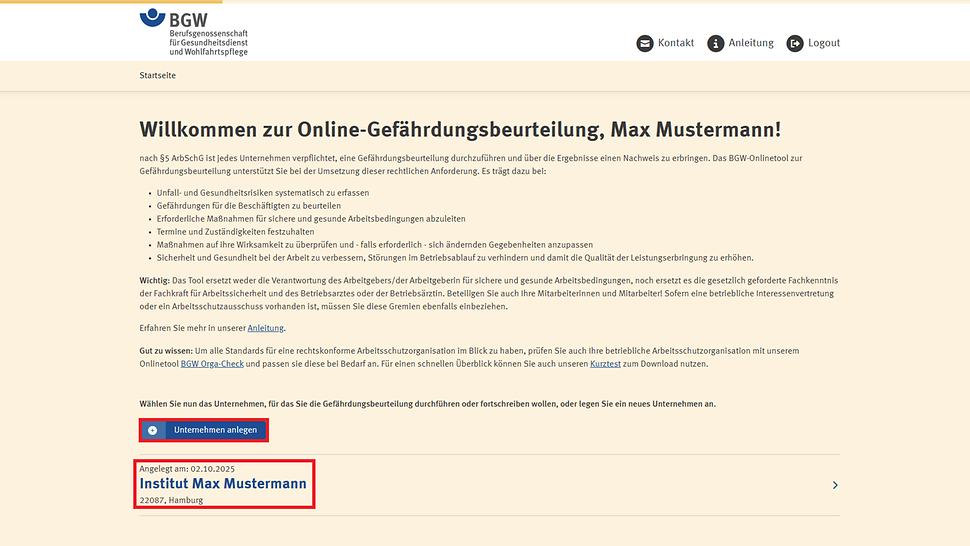Click the Willkommen zur Online-Gefährdungsbeurteilung heading
Image resolution: width=970 pixels, height=546 pixels.
pyautogui.click(x=460, y=130)
